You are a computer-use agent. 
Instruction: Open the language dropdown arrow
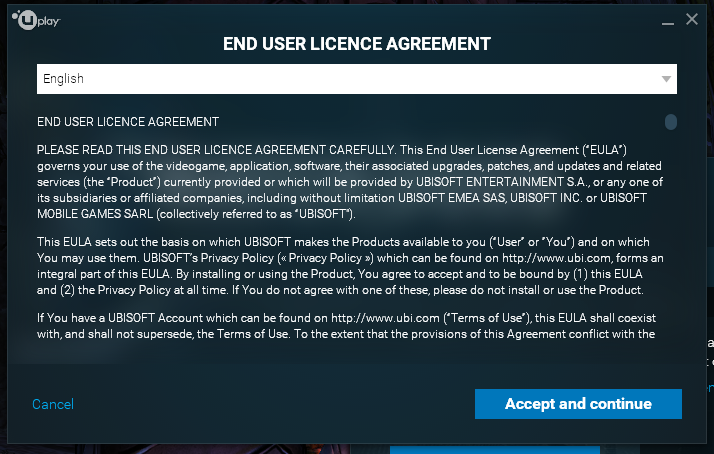pyautogui.click(x=666, y=79)
